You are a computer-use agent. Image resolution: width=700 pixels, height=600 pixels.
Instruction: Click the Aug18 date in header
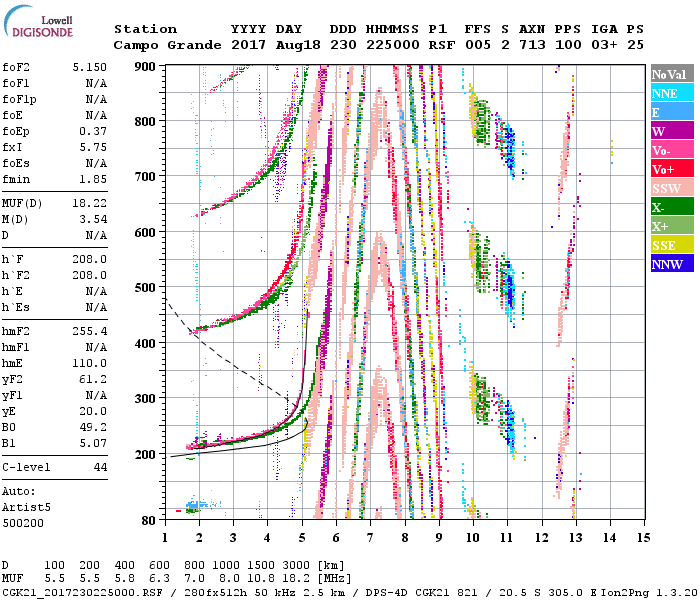point(298,45)
